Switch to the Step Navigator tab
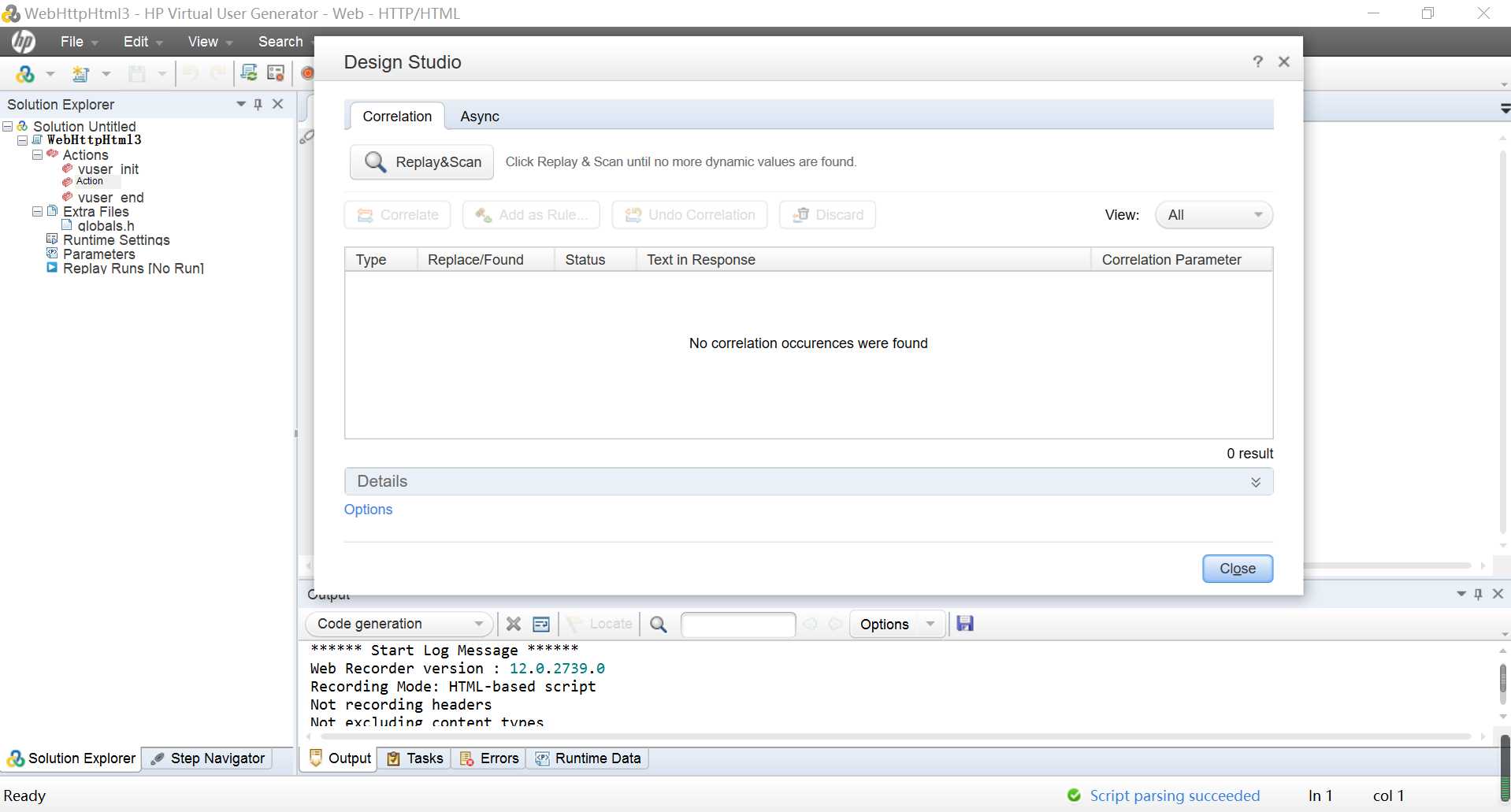 point(208,758)
